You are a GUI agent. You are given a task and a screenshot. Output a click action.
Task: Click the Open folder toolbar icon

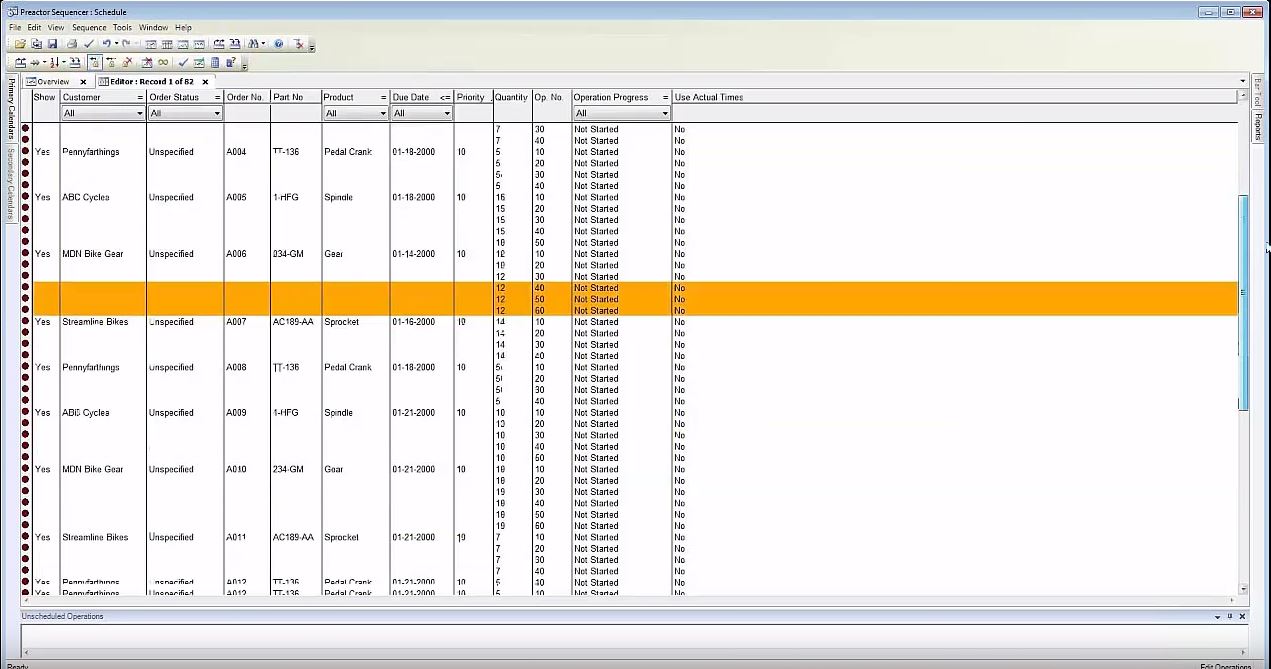pos(20,44)
